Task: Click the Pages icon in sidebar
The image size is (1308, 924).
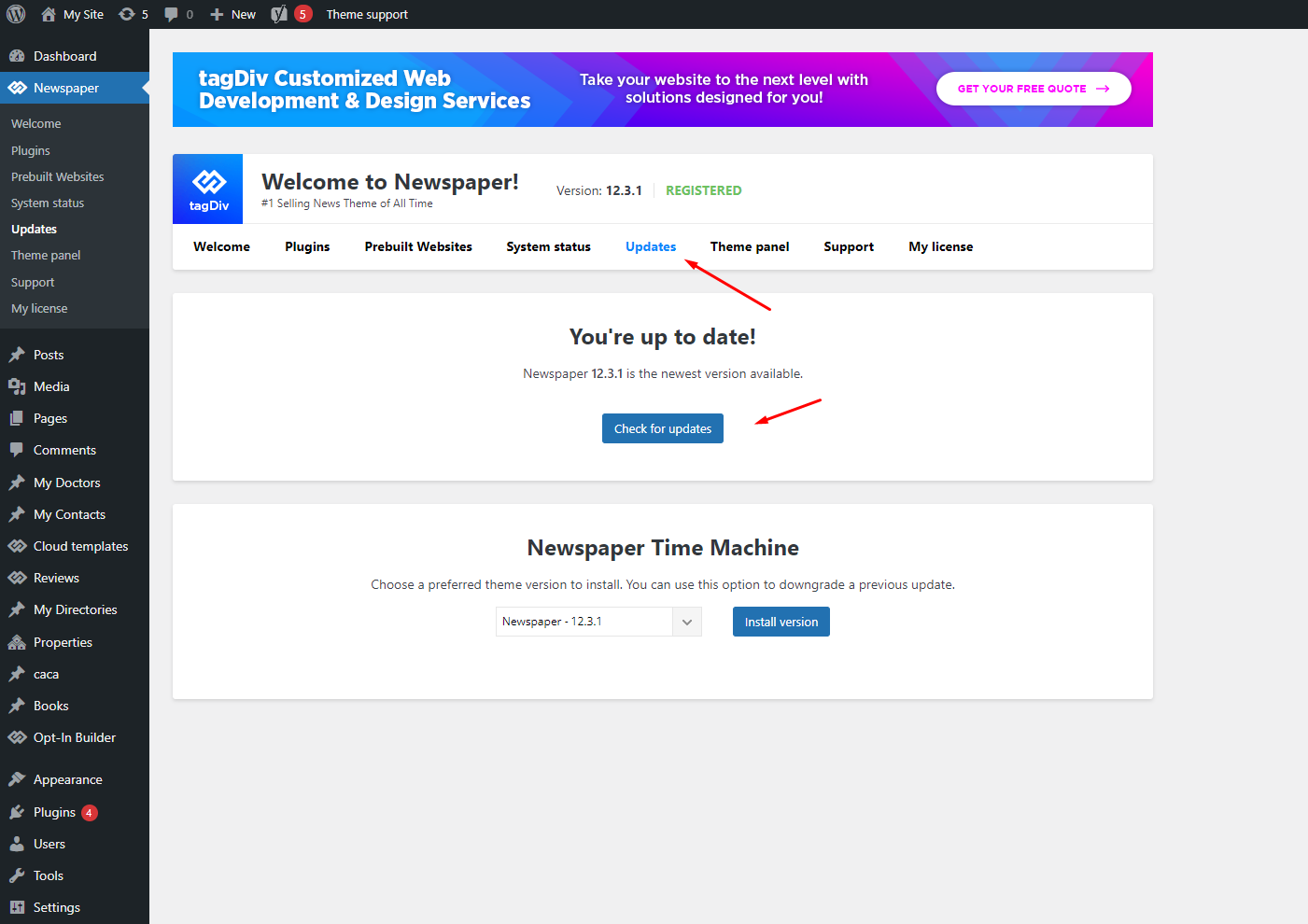Action: tap(17, 418)
